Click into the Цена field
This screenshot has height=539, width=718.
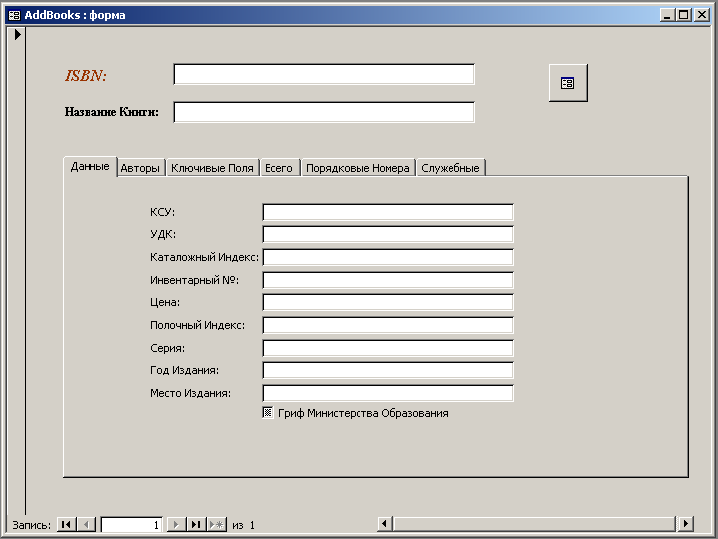pos(387,302)
